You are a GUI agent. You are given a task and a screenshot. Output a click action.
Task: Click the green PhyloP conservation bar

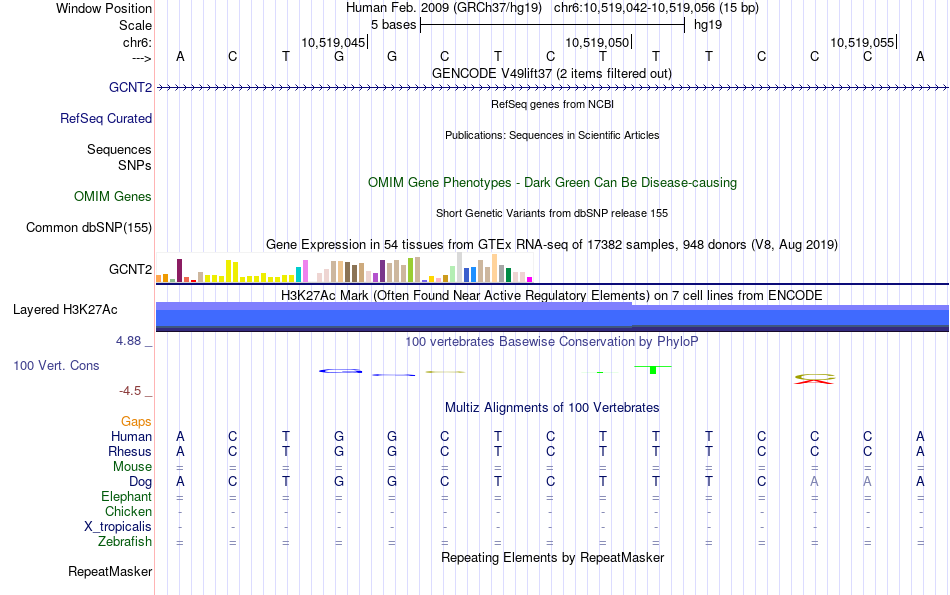(653, 370)
